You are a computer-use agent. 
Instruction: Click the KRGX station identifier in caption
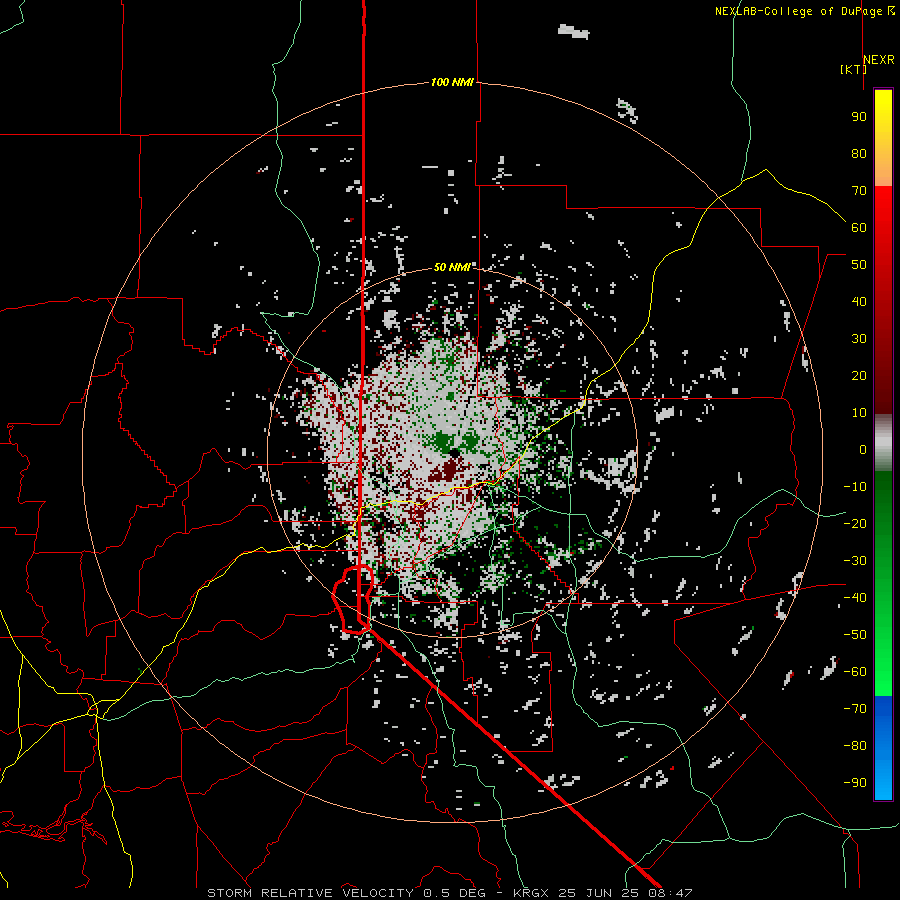pos(533,893)
